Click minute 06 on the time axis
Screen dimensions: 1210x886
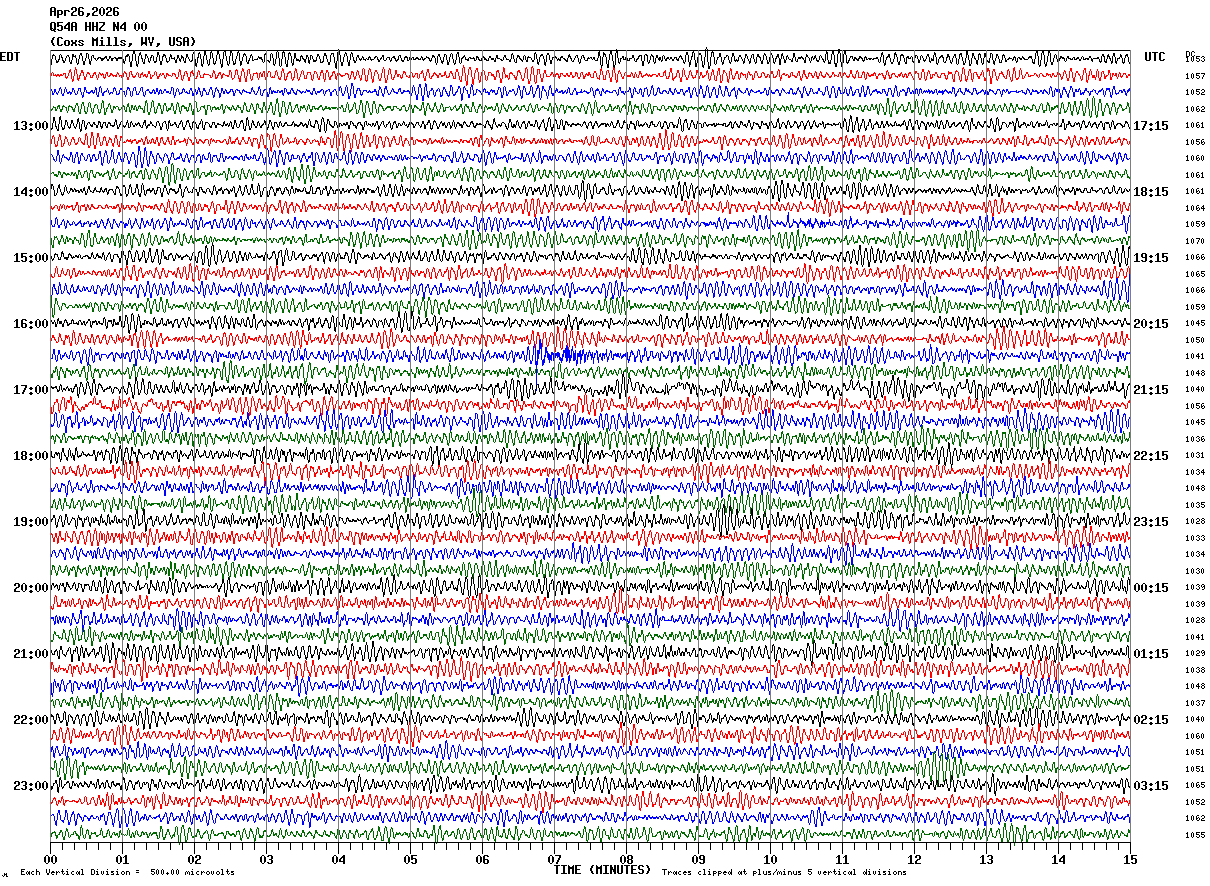(482, 859)
